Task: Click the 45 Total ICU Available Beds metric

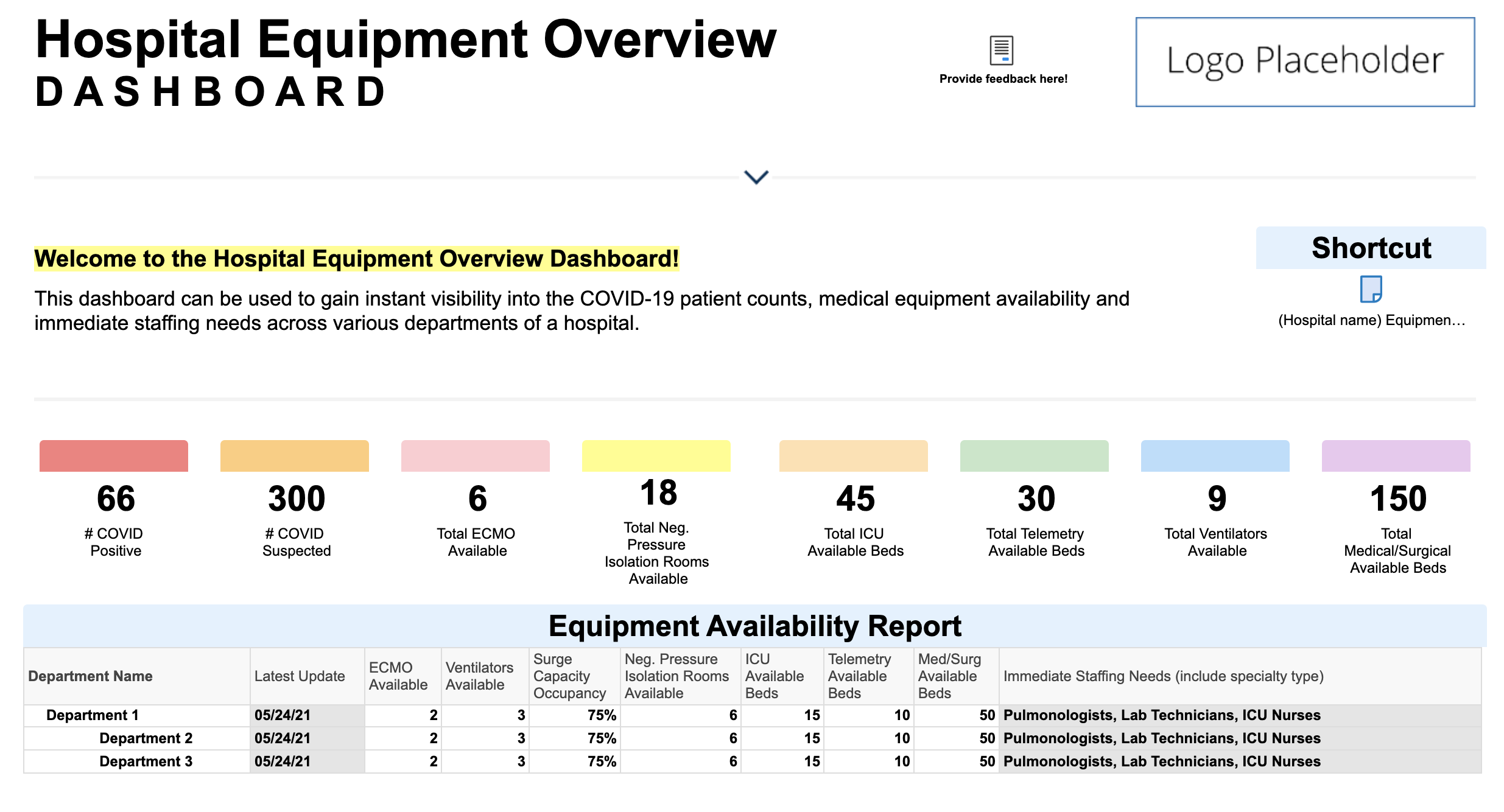Action: coord(855,499)
